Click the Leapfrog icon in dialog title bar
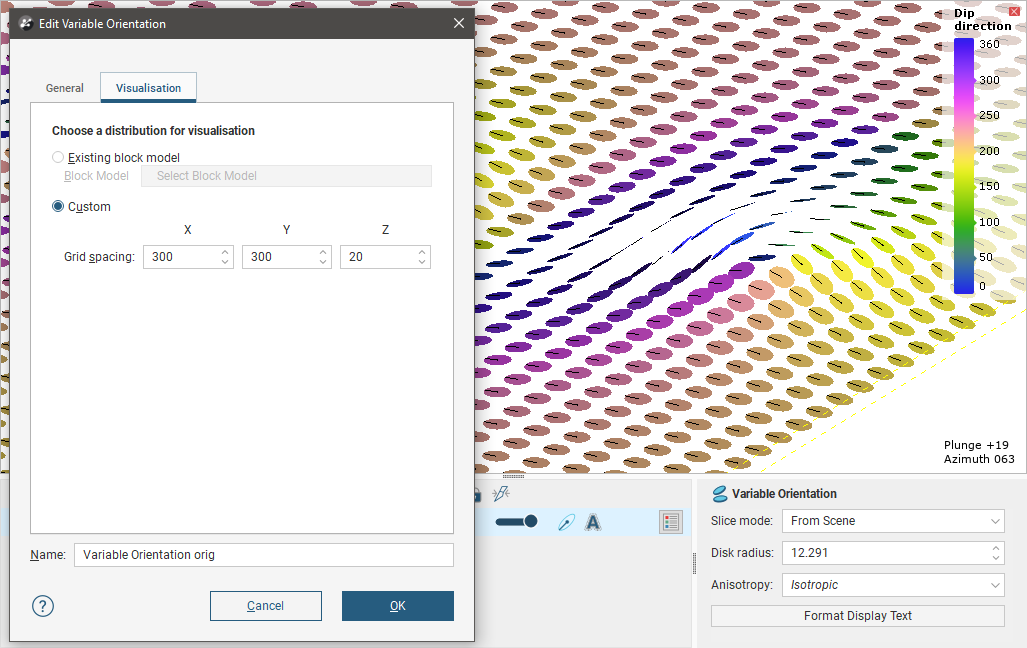This screenshot has height=648, width=1027. click(x=27, y=23)
